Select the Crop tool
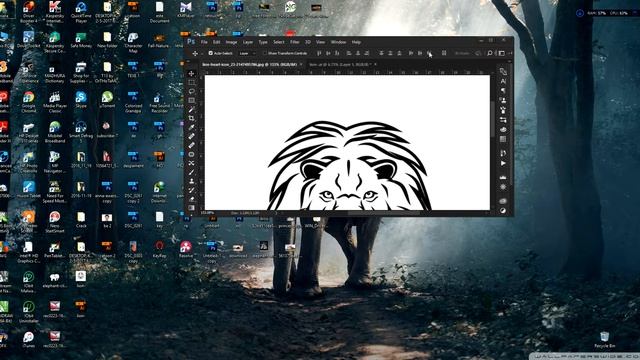The image size is (640, 360). coord(191,118)
